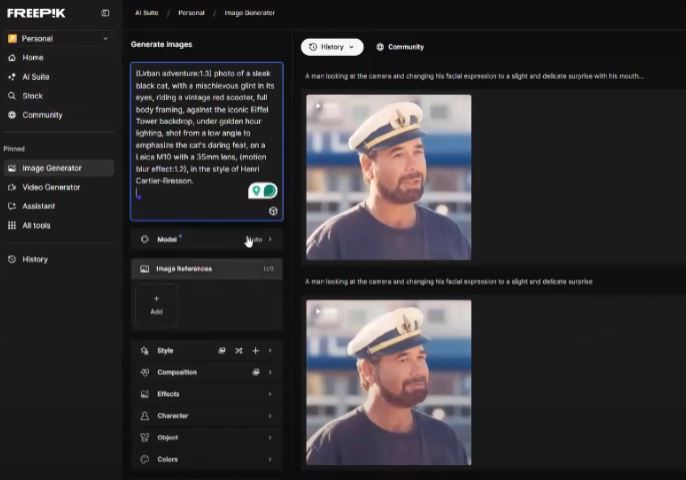Open the Colors section
This screenshot has height=480, width=686.
tap(206, 460)
